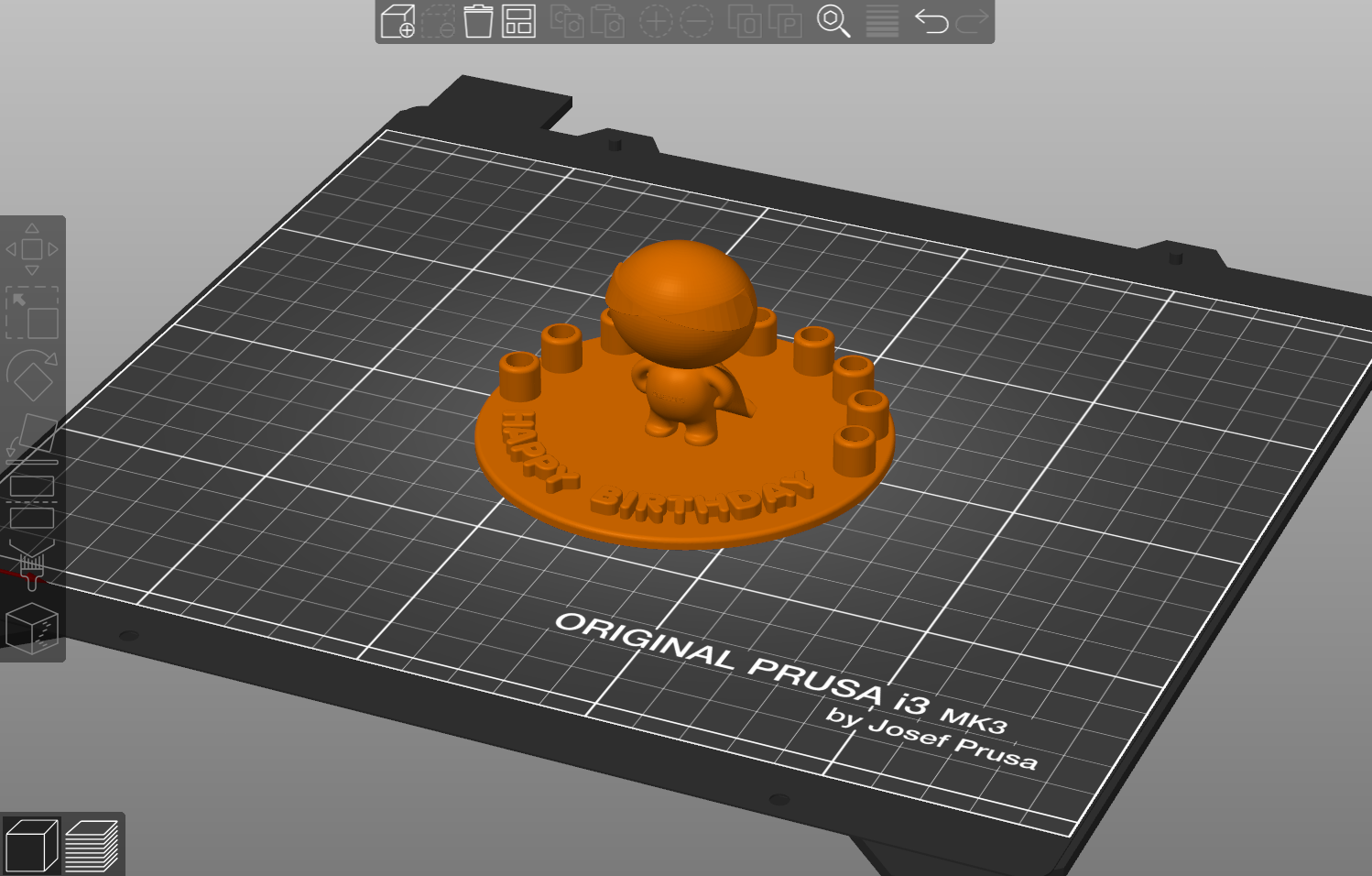The image size is (1372, 876).
Task: Select the Cut tool
Action: [32, 501]
